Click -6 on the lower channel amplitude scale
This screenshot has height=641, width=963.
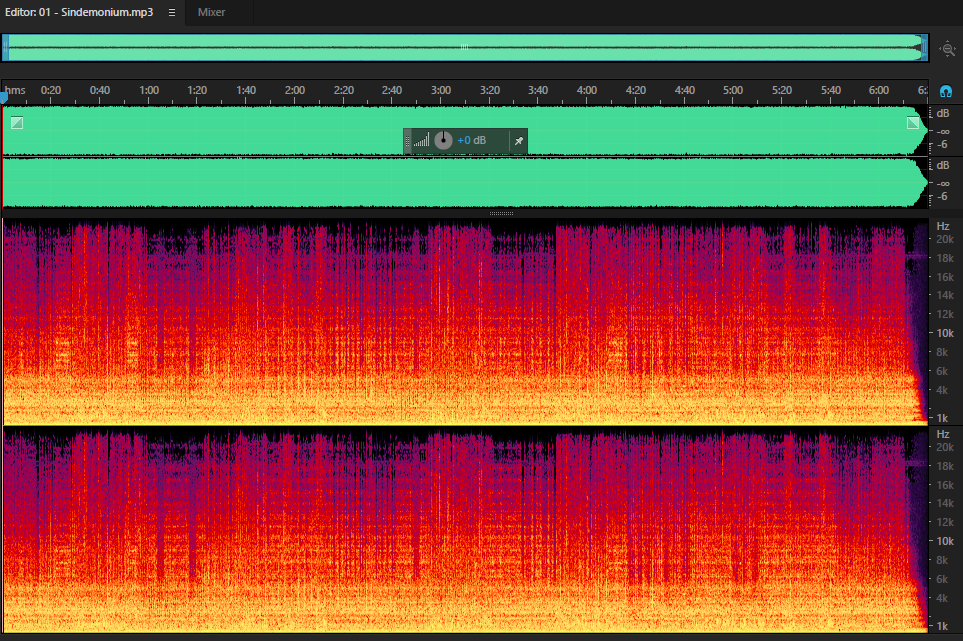pyautogui.click(x=942, y=197)
